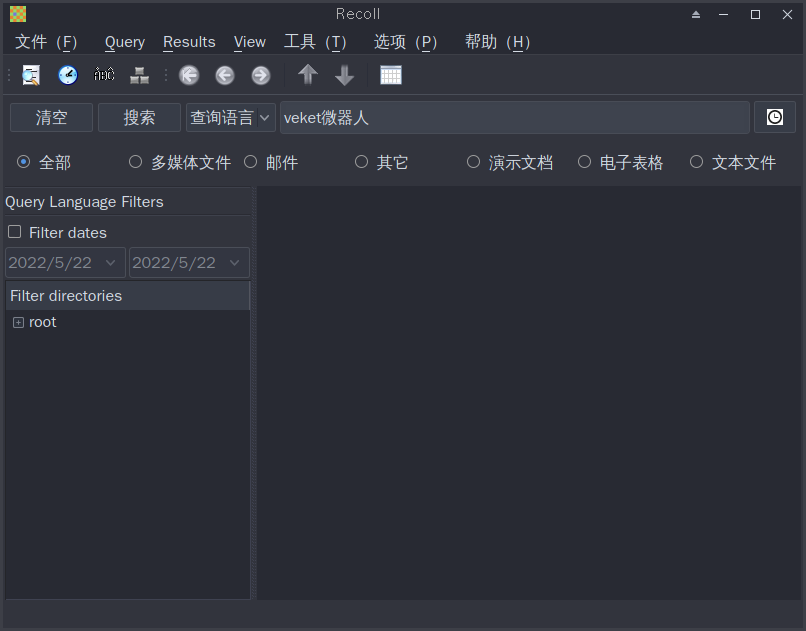Open the advanced search dialog icon
Image resolution: width=806 pixels, height=631 pixels.
tap(31, 75)
